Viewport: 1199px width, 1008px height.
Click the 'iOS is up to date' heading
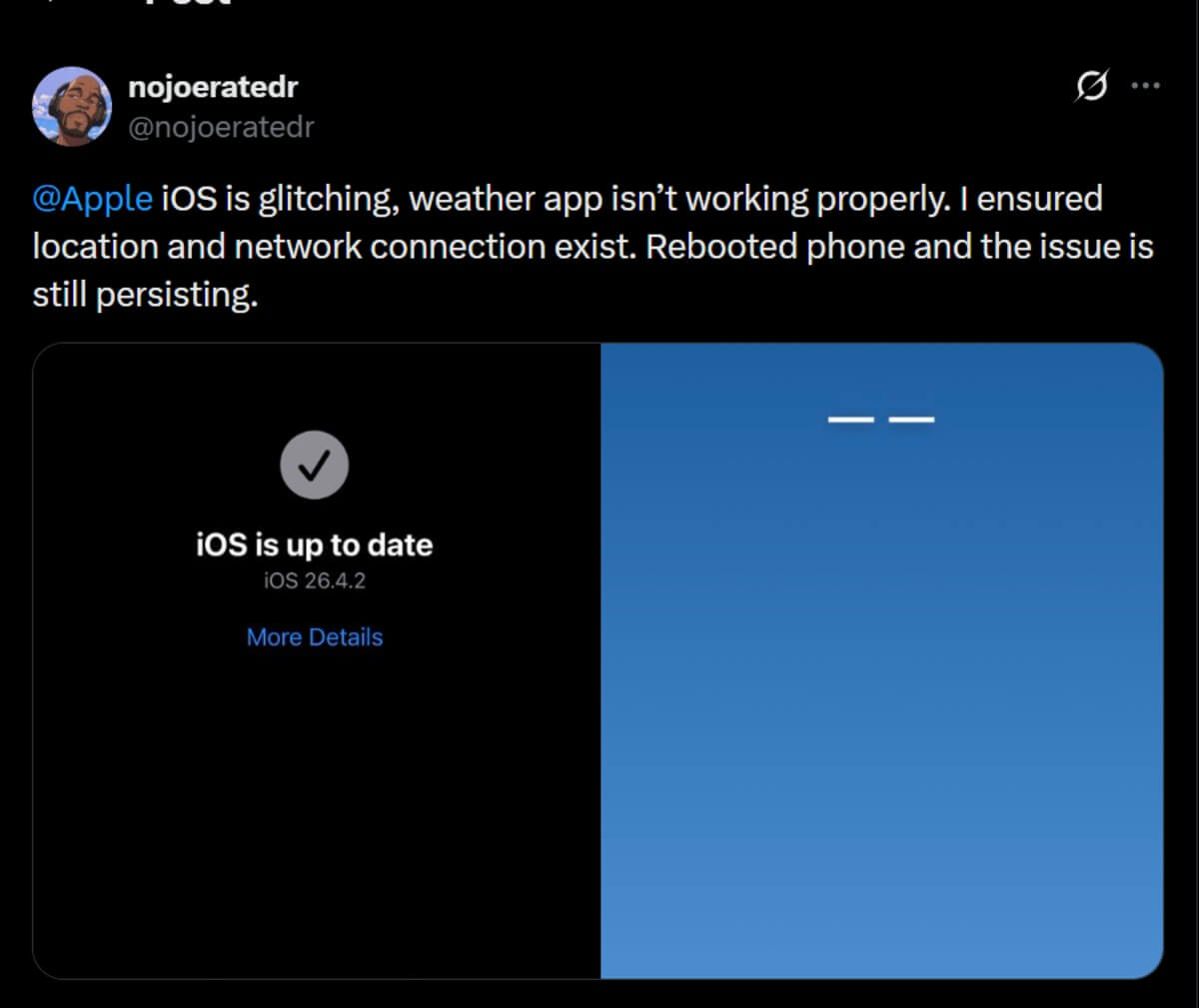tap(315, 544)
